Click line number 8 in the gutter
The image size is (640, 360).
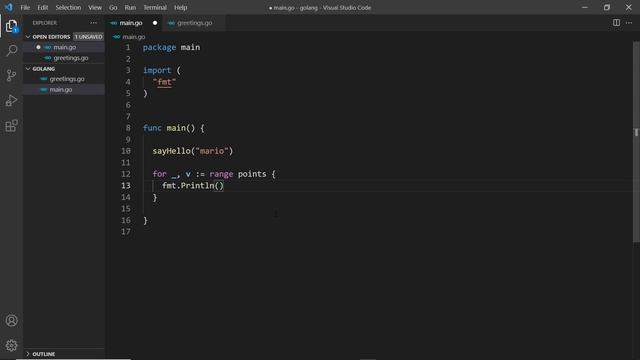128,128
